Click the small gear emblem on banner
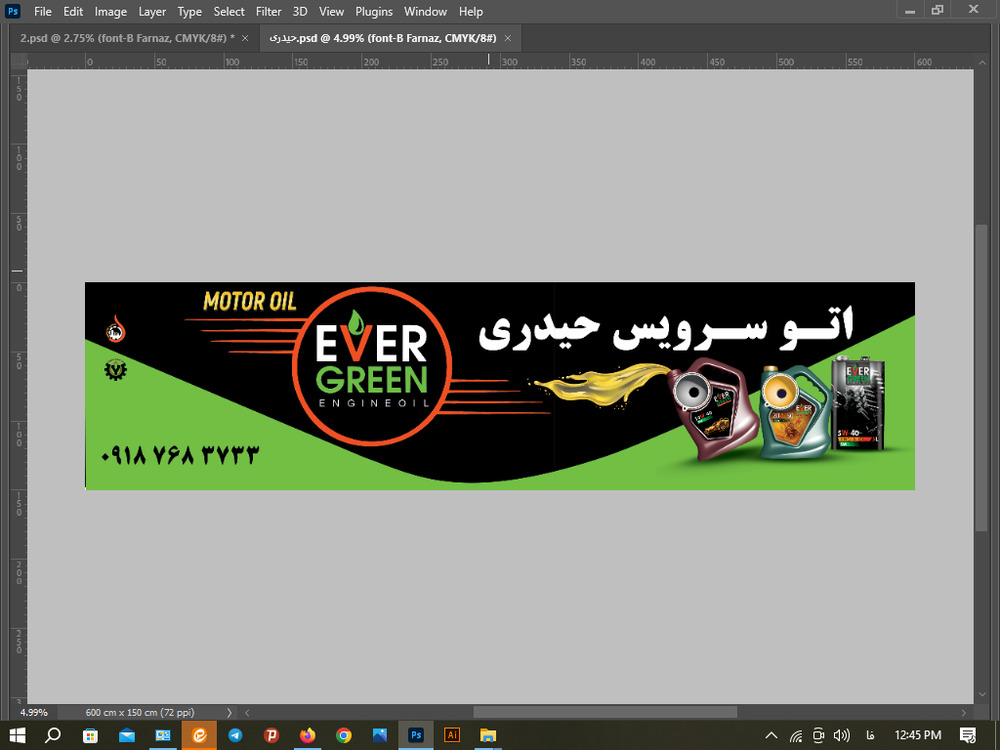The image size is (1000, 750). 115,370
